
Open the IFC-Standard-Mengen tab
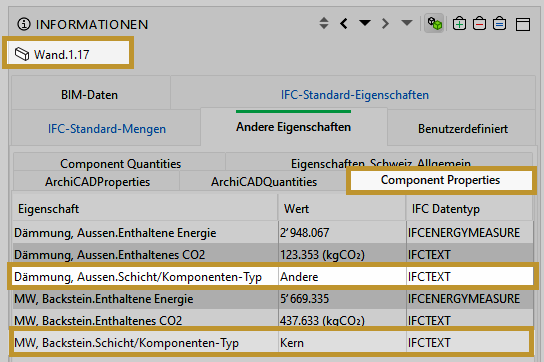[107, 129]
